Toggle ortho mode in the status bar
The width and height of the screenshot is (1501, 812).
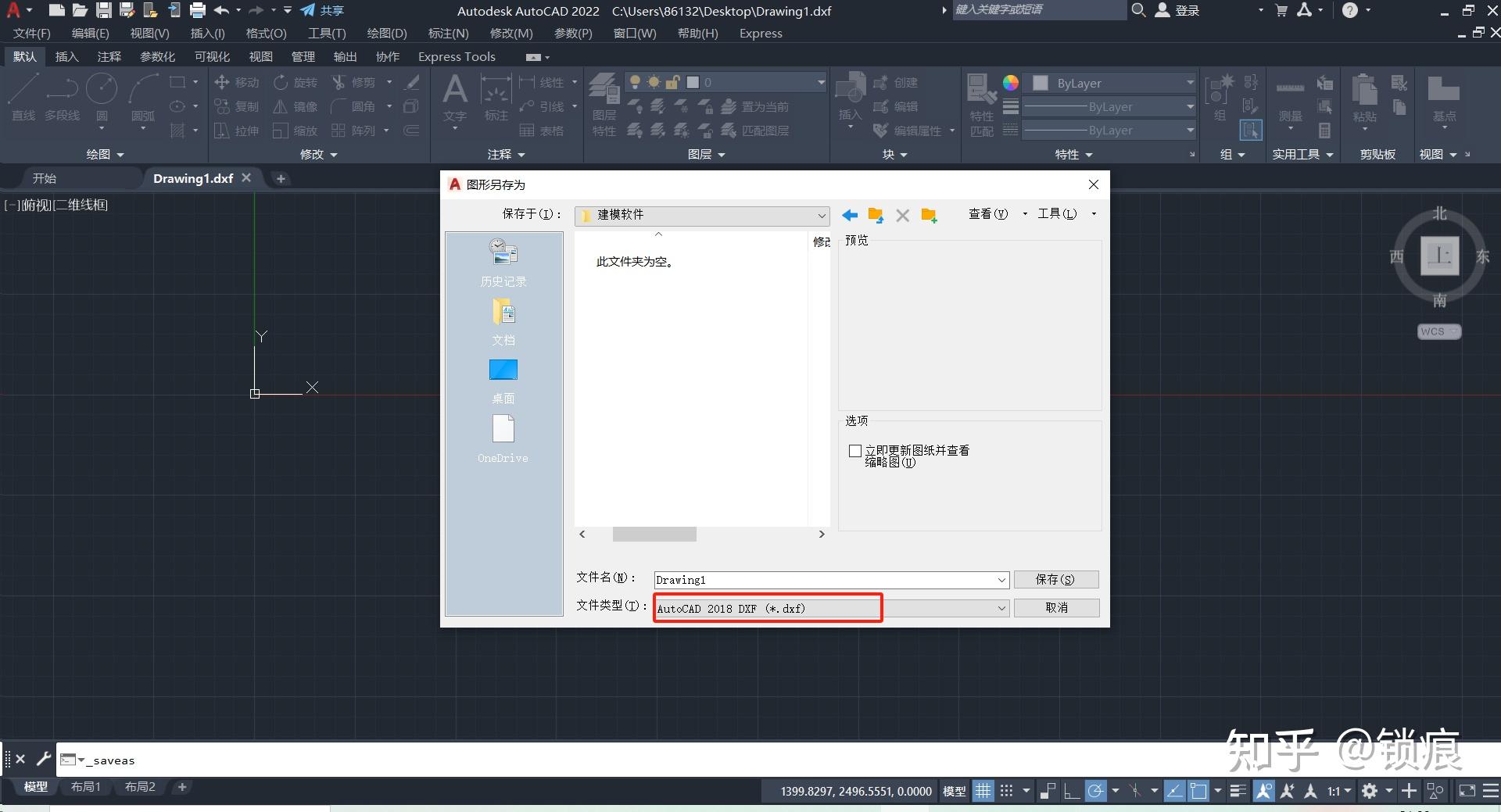[x=1072, y=790]
